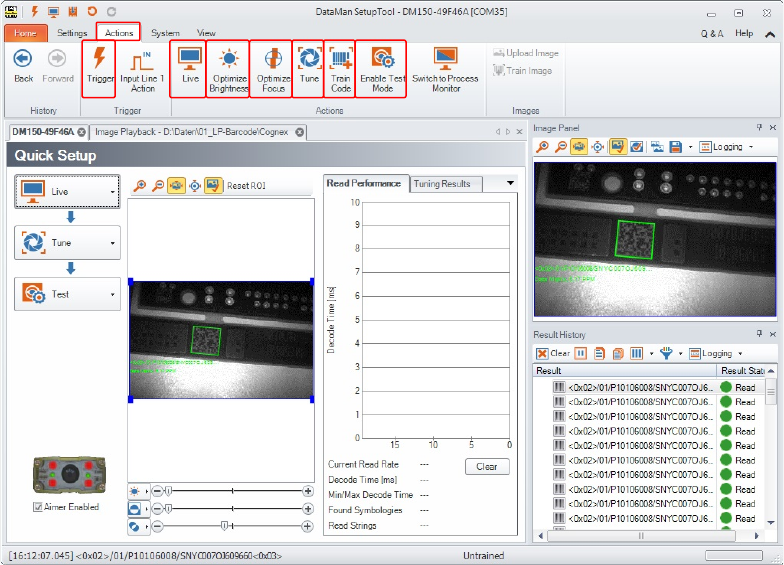Click the filter funnel icon in Result History
Image resolution: width=784 pixels, height=565 pixels.
pos(666,354)
